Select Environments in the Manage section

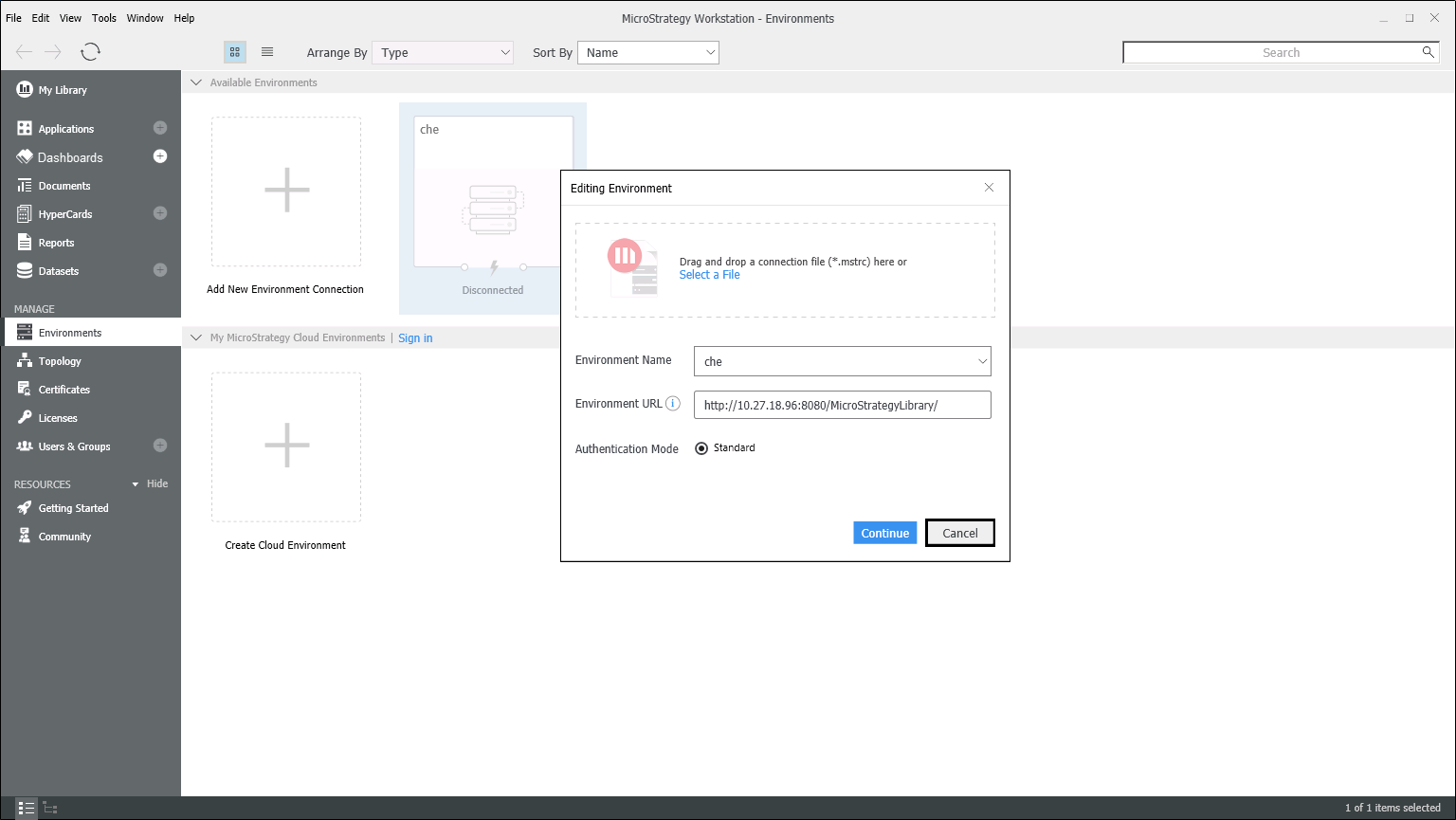click(x=92, y=333)
